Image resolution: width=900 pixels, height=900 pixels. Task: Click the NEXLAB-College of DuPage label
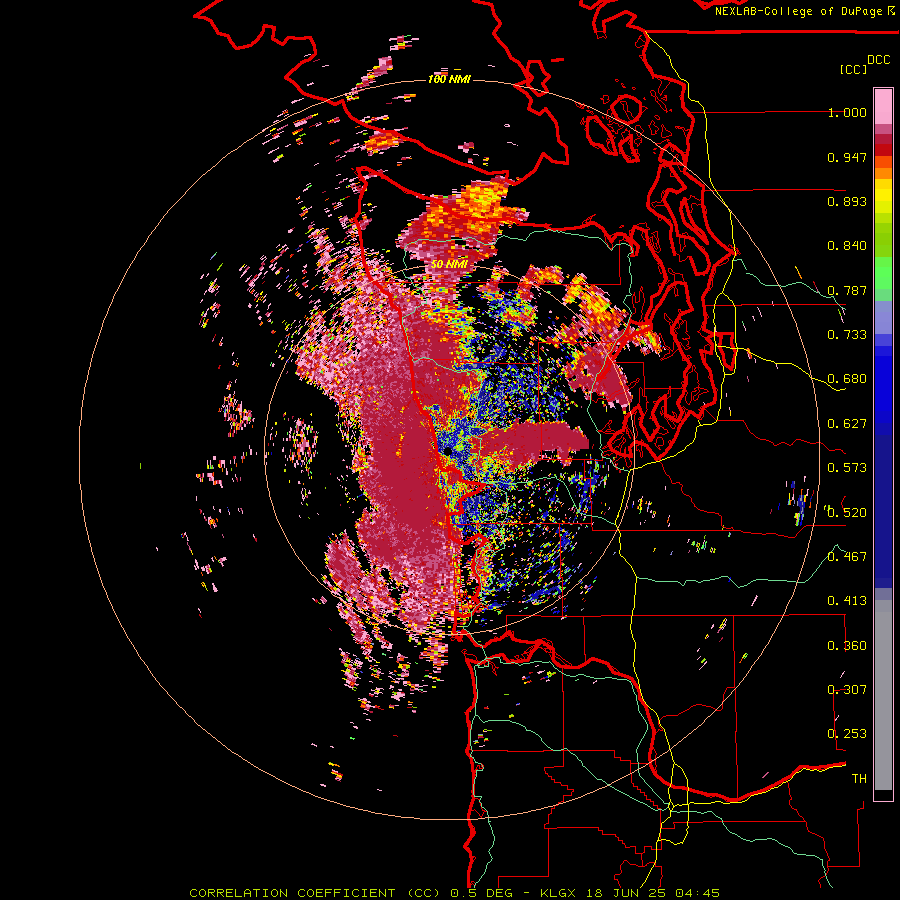coord(798,11)
